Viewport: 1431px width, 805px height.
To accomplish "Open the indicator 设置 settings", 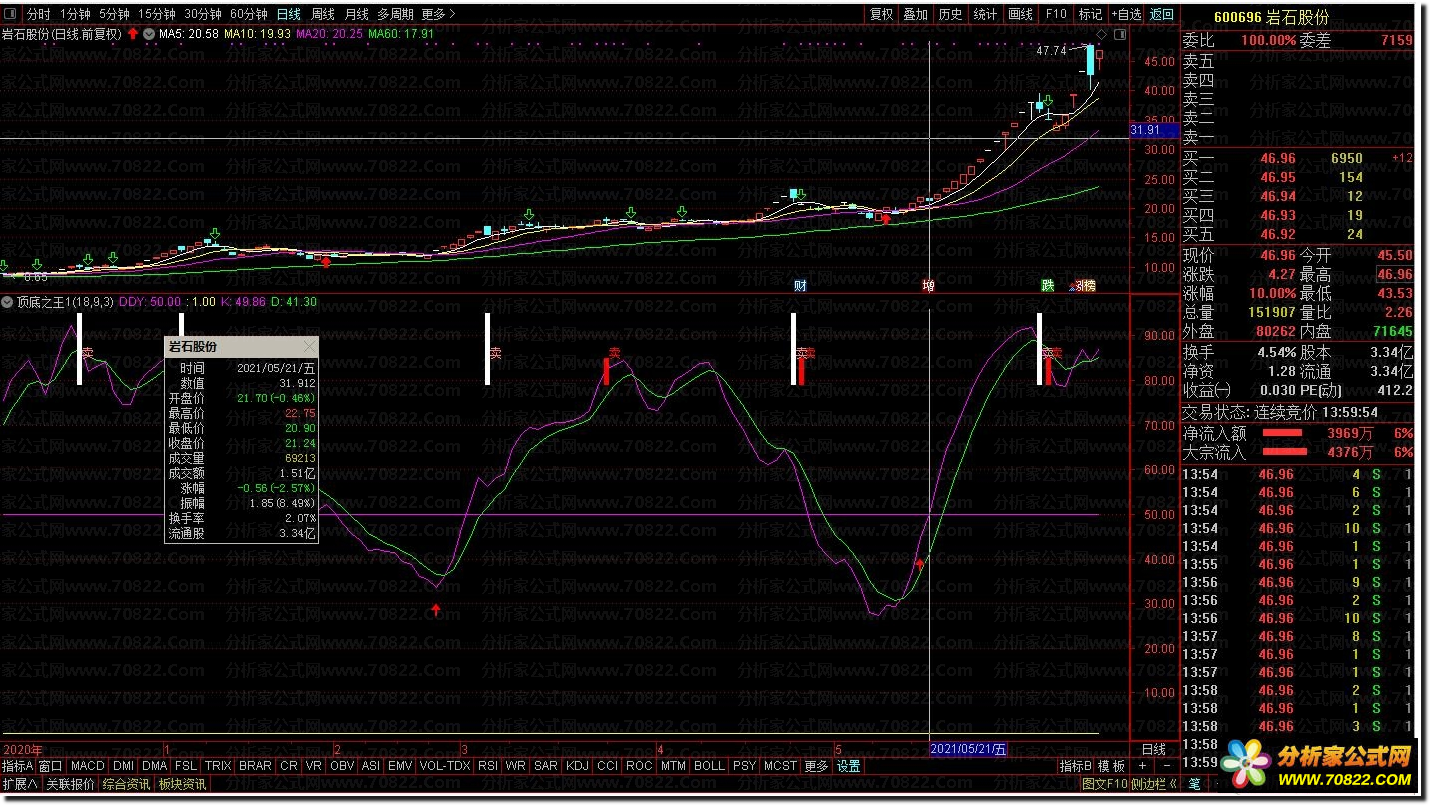I will click(849, 766).
